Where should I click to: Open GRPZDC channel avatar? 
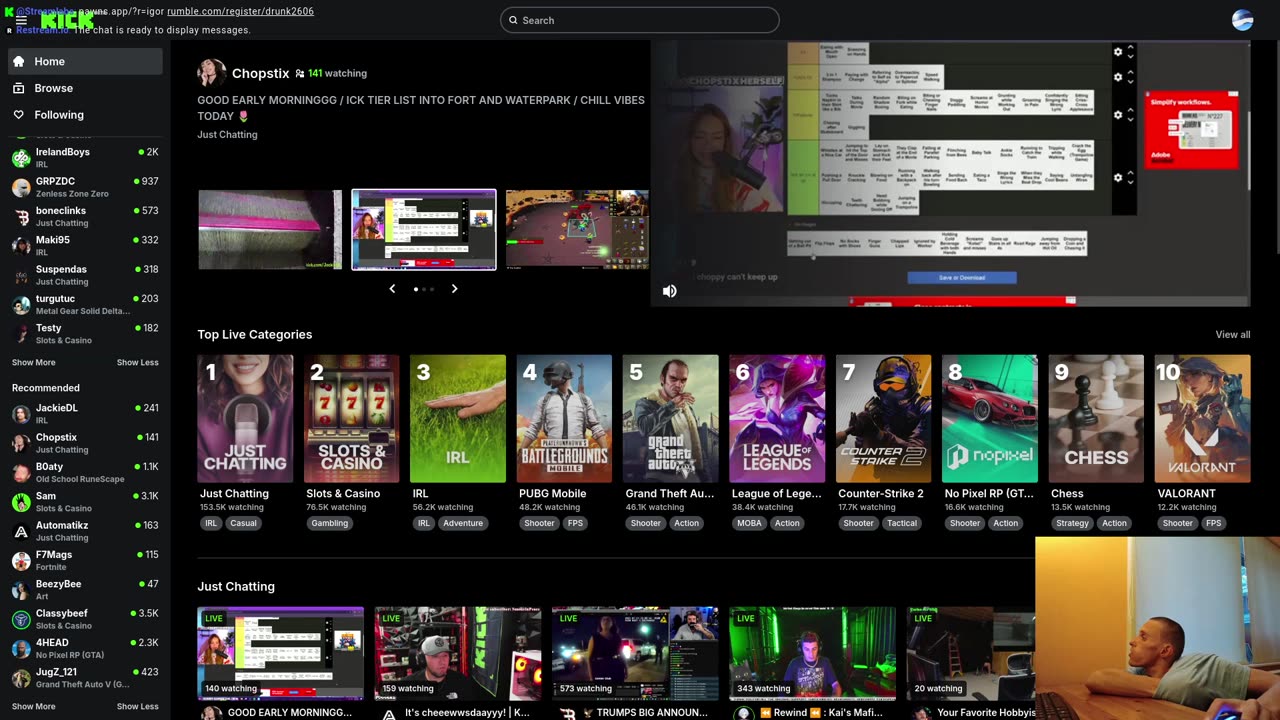[21, 187]
